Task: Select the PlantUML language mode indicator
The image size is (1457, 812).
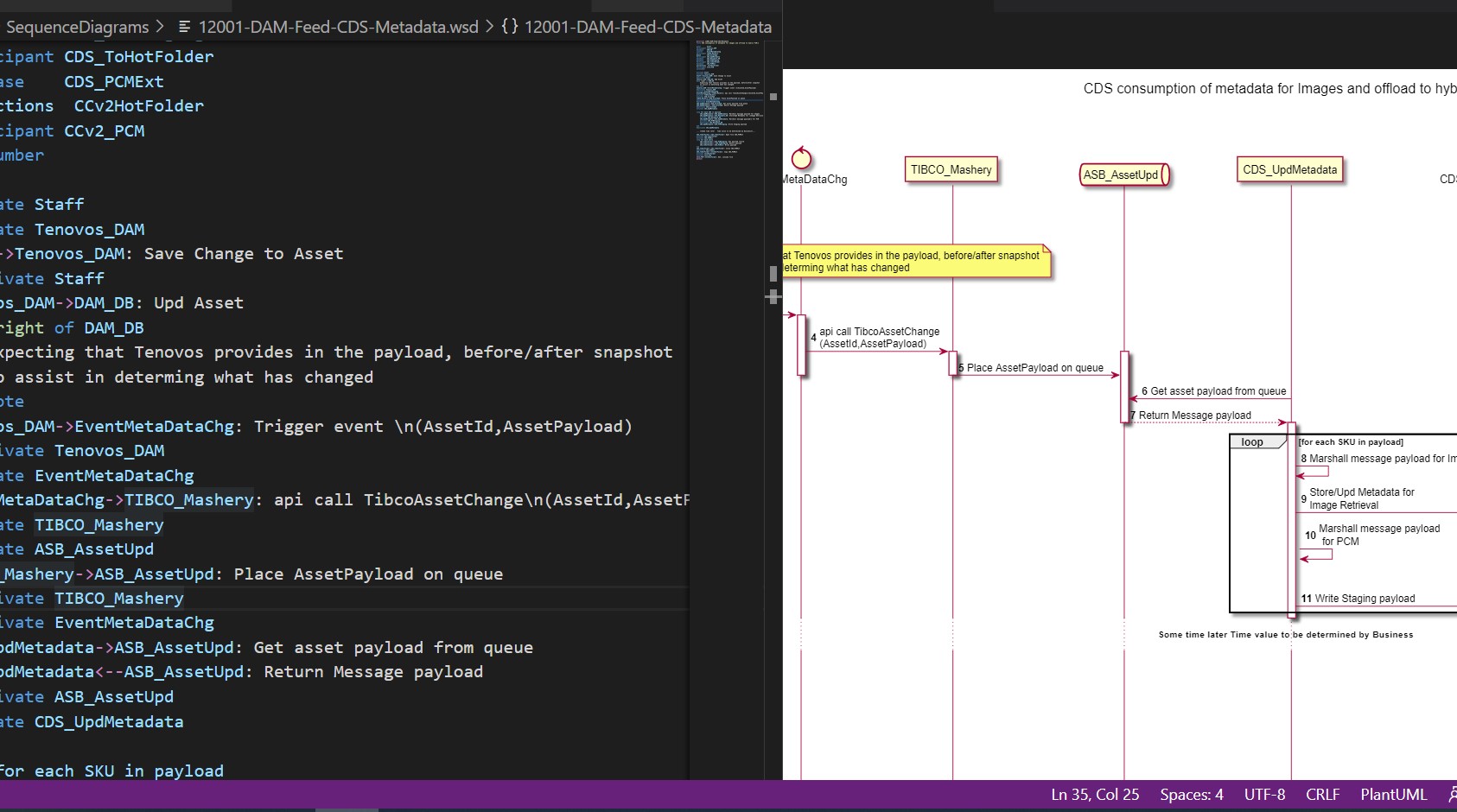Action: coord(1393,794)
